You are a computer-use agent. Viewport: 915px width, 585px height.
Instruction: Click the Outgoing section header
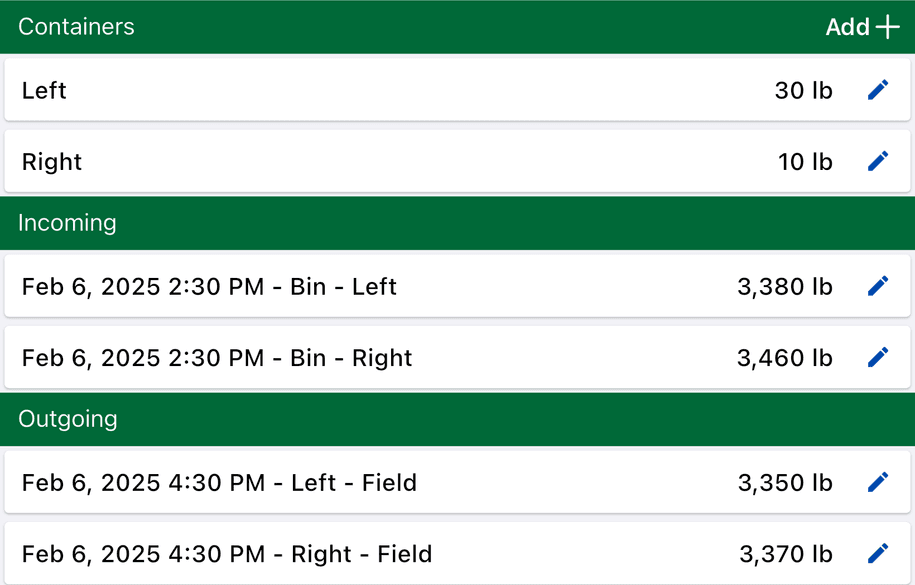68,419
